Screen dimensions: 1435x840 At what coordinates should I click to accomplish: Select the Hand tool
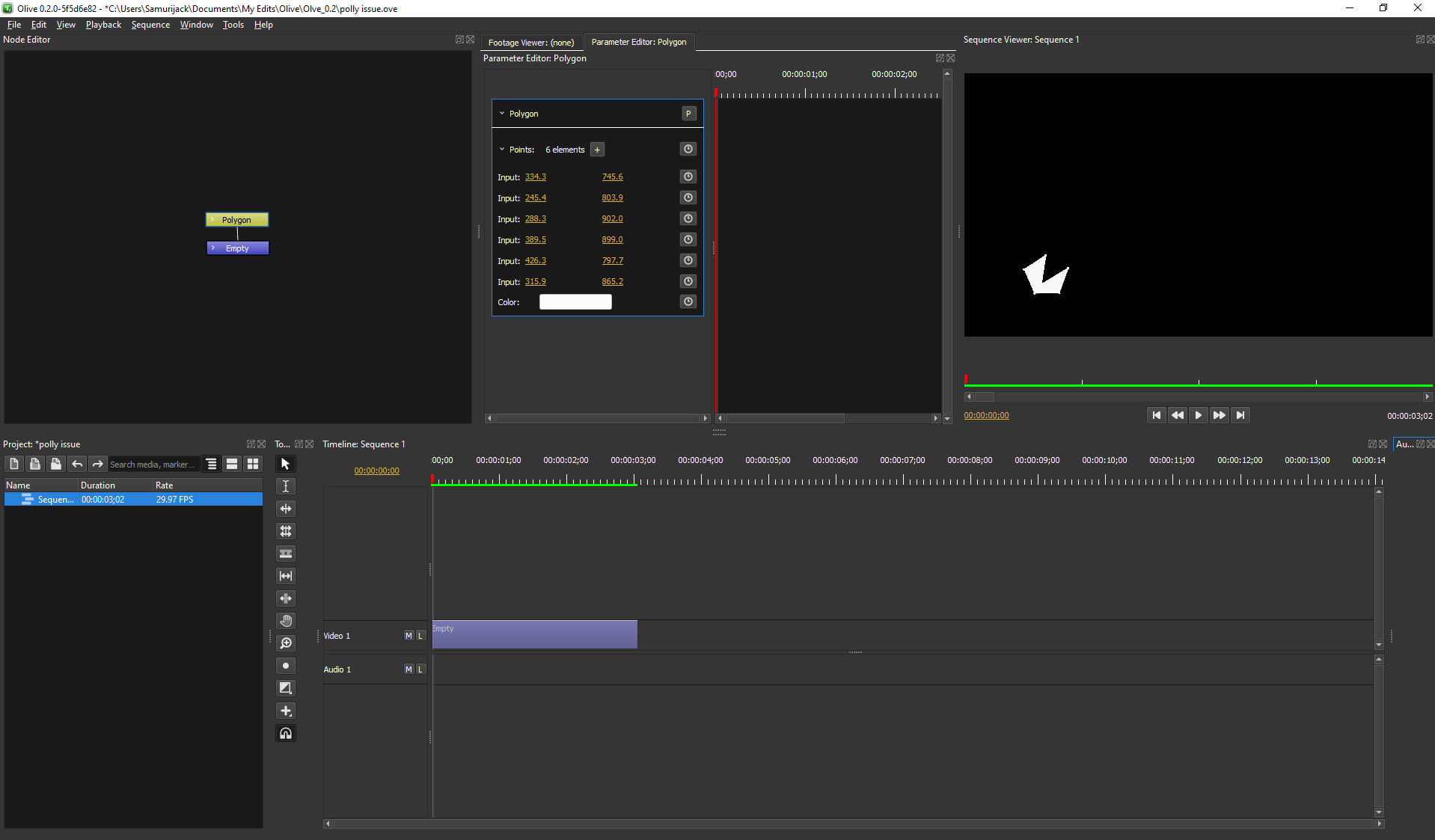286,621
